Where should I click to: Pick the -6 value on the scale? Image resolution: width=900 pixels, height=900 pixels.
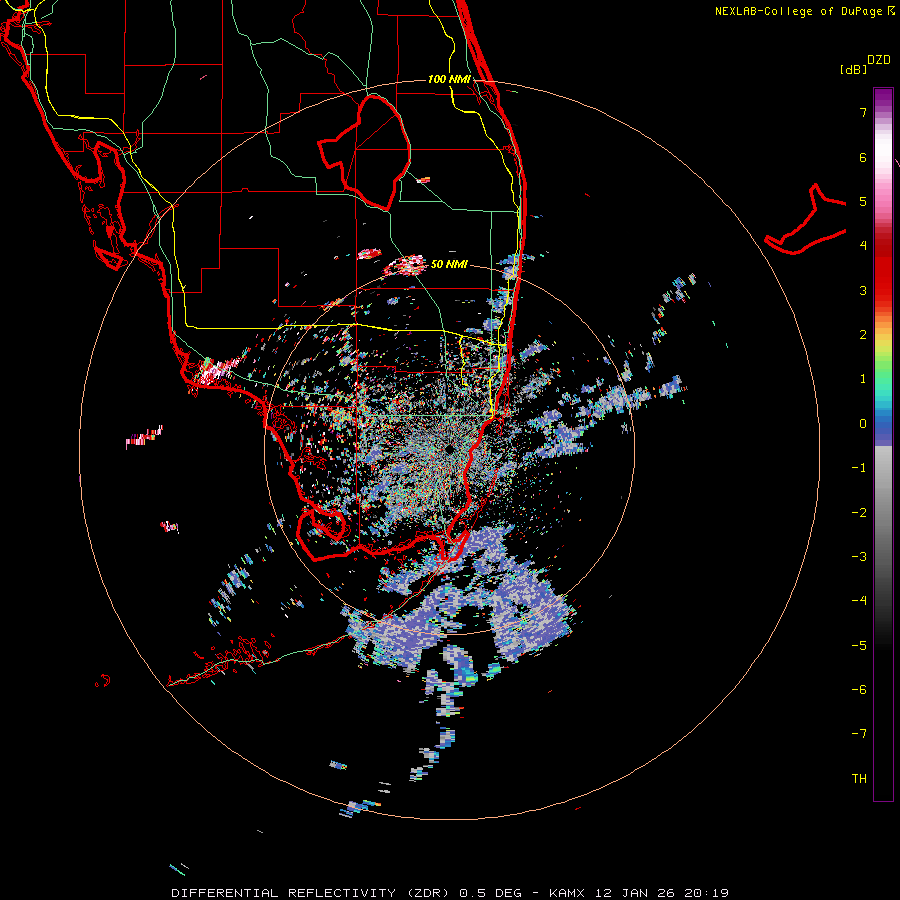(859, 689)
